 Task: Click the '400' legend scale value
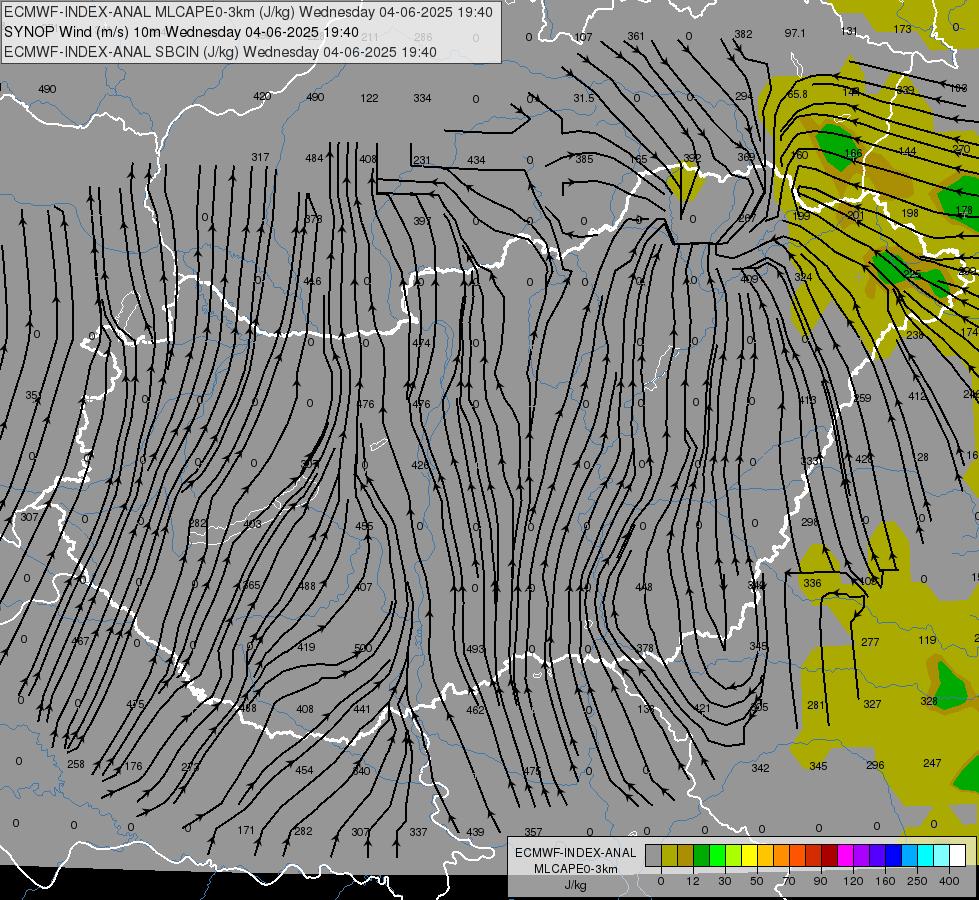click(949, 881)
